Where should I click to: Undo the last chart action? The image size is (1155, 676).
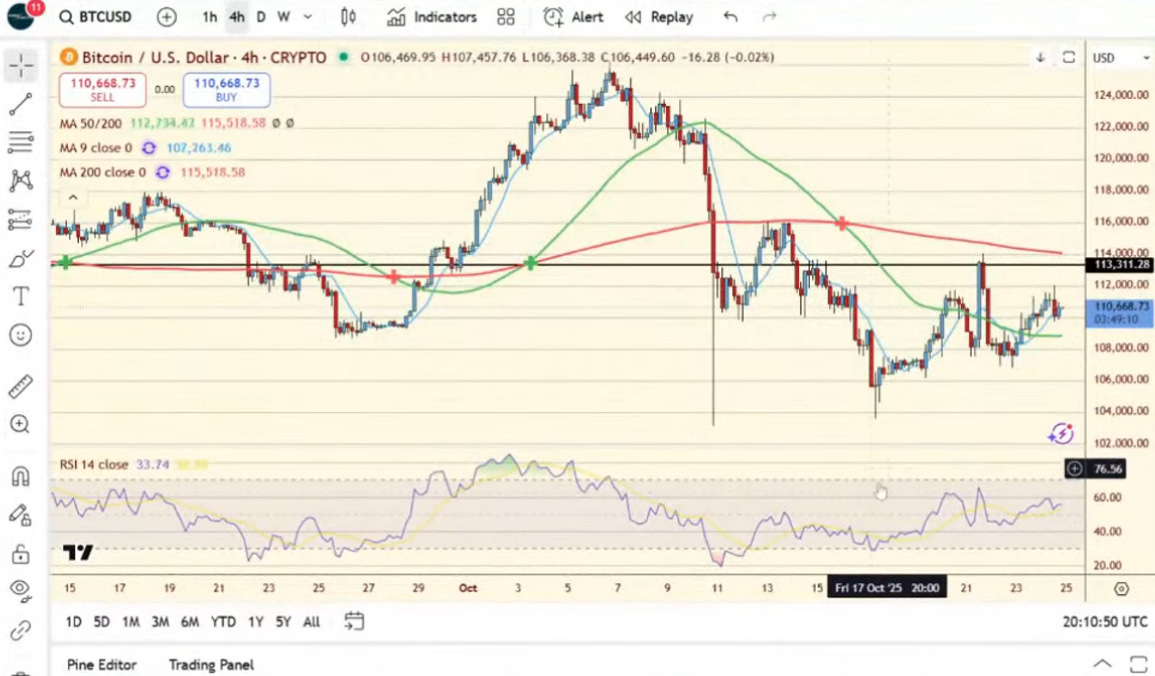(730, 16)
